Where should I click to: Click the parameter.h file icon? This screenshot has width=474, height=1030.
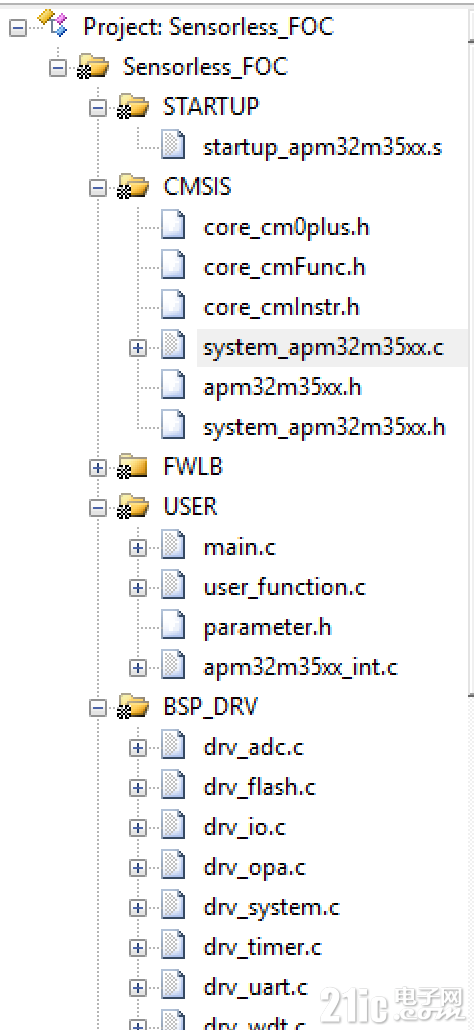(173, 625)
